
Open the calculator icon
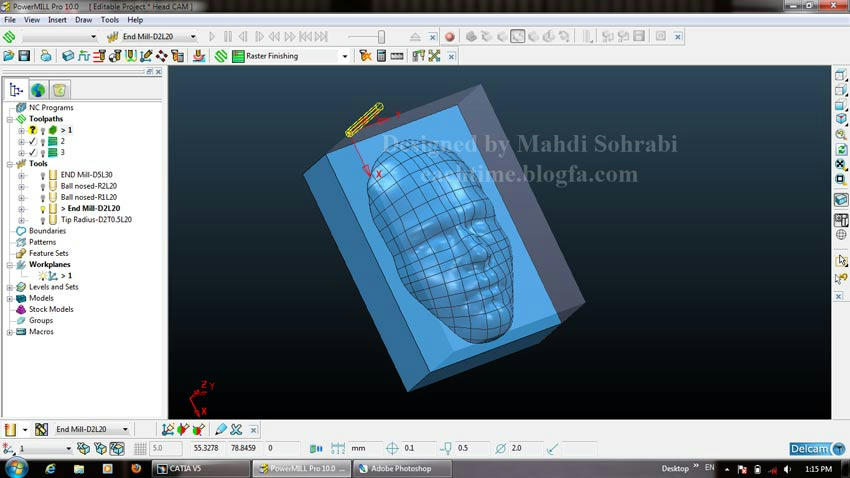pos(382,56)
